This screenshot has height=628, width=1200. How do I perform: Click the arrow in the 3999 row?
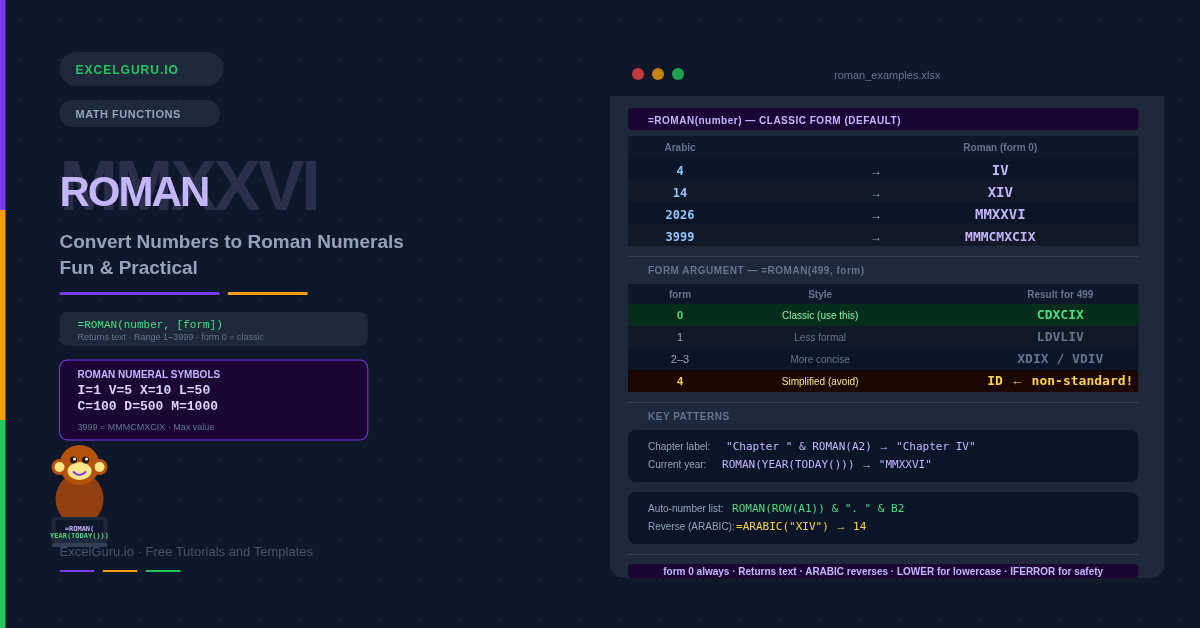coord(876,238)
